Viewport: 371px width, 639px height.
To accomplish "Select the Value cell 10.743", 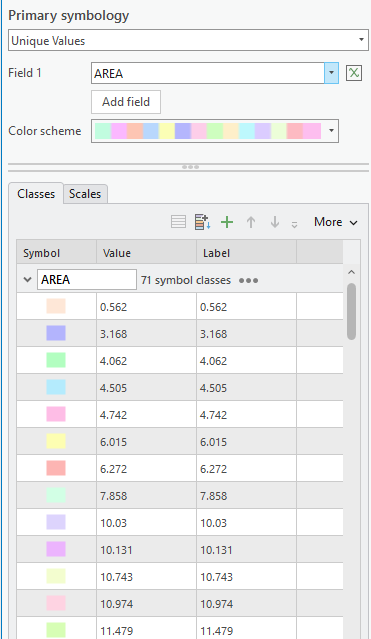I will (x=146, y=576).
